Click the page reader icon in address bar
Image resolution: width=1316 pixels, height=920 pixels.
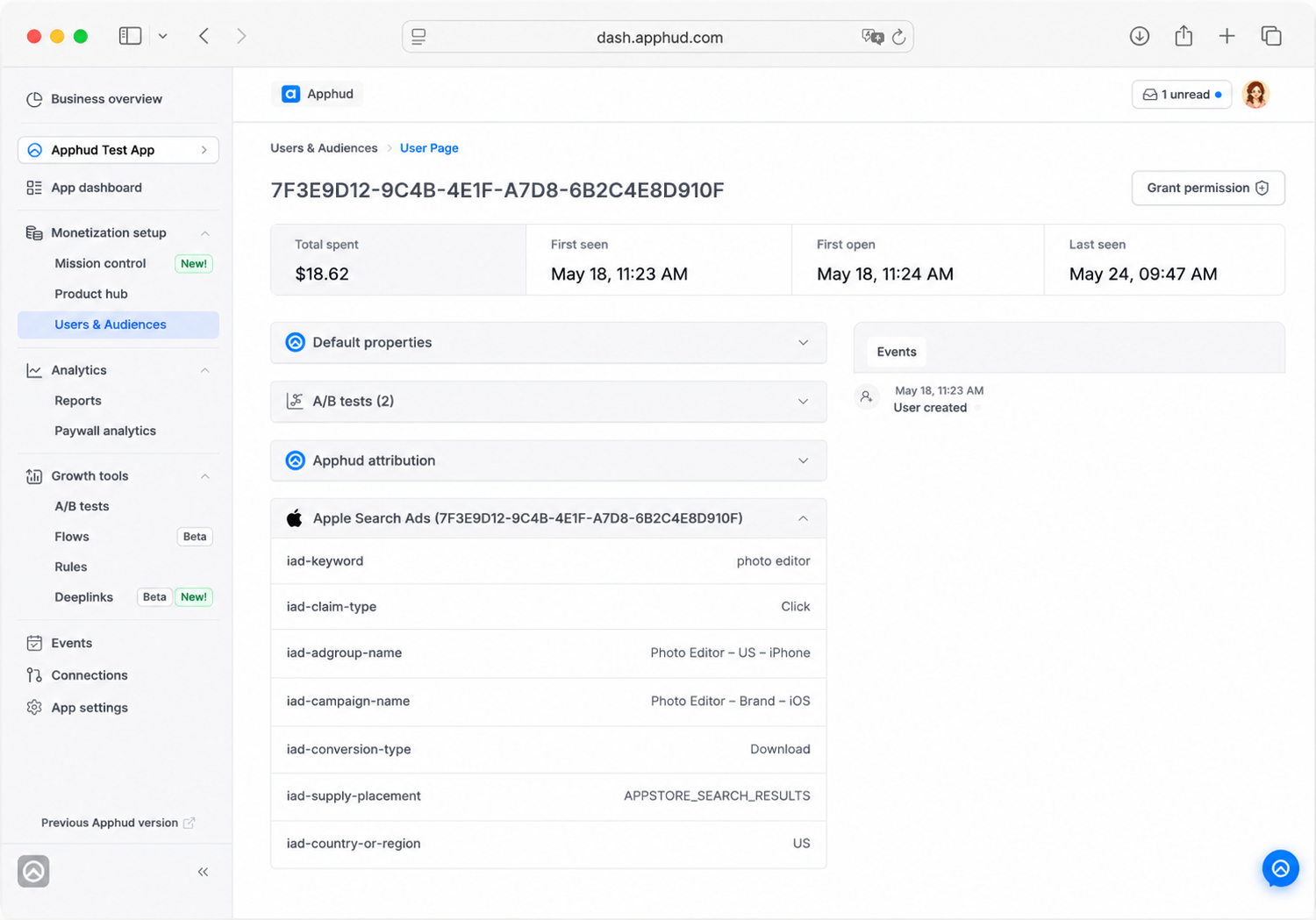(418, 37)
